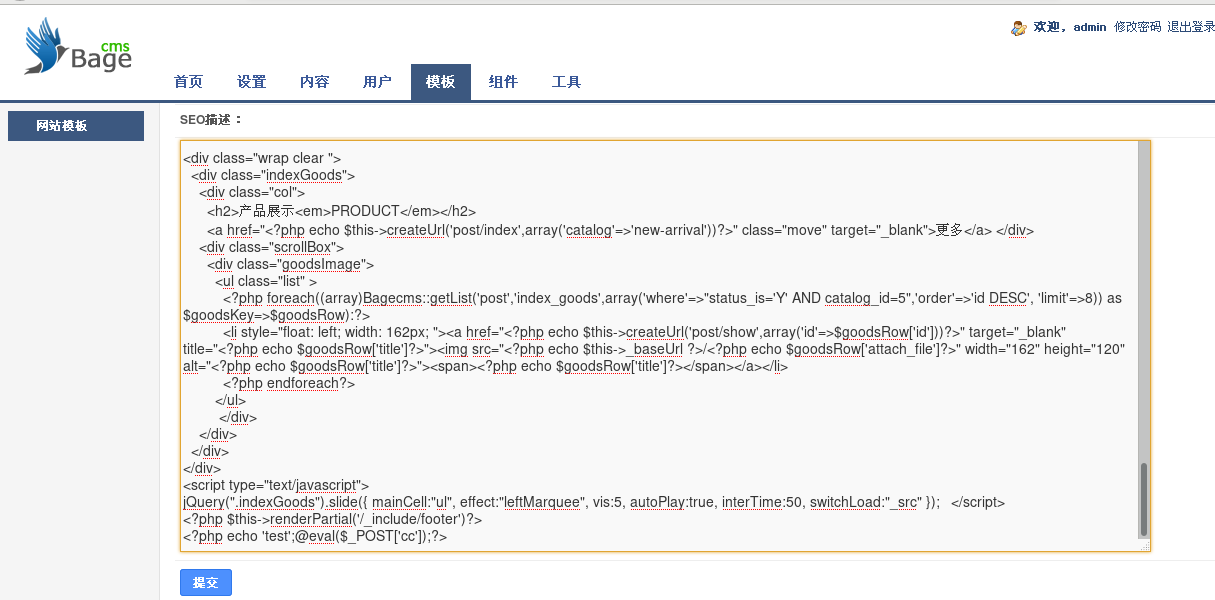
Task: Open the 工具 menu tab
Action: [566, 82]
